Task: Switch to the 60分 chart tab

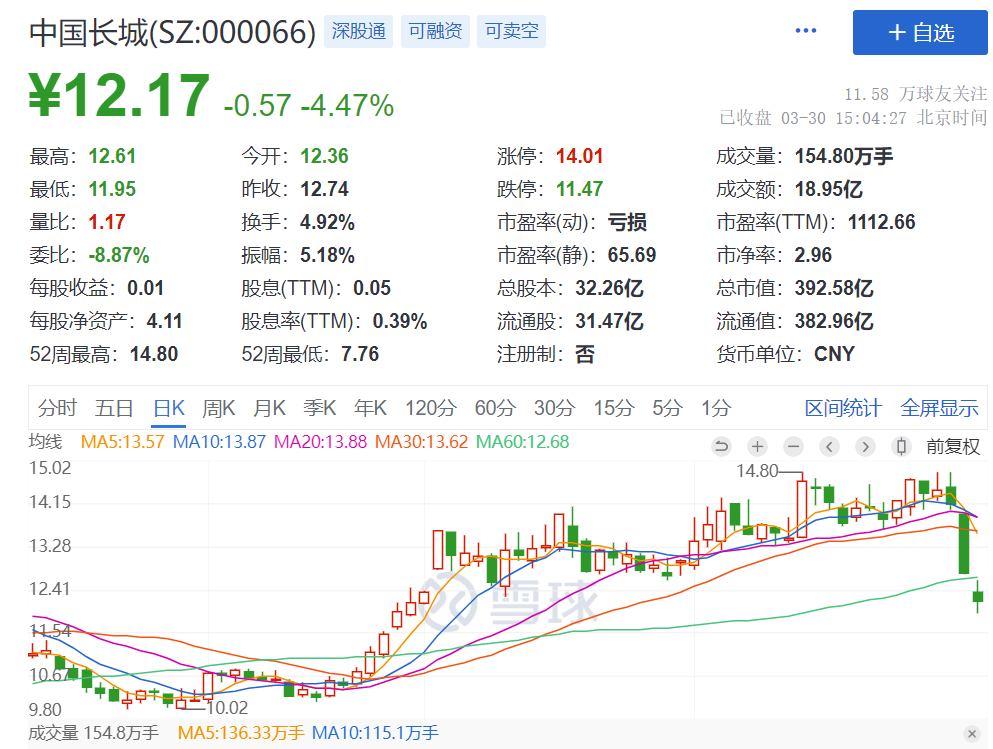Action: click(495, 408)
